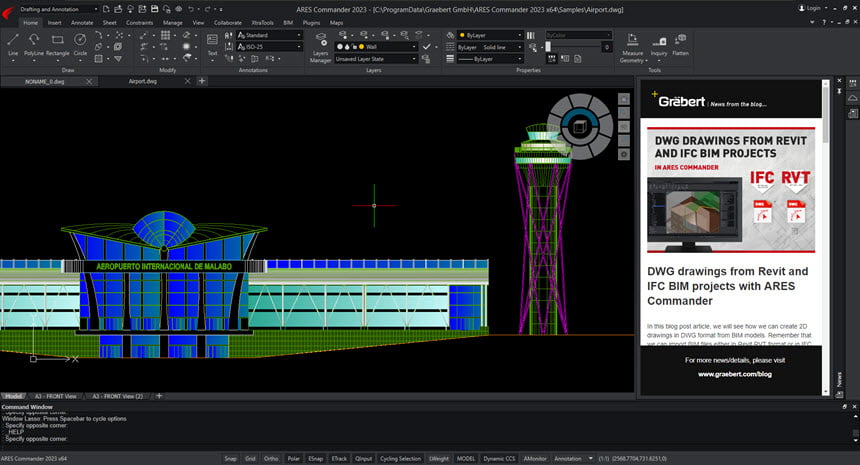860x465 pixels.
Task: Click the Inquiry tool
Action: 659,47
